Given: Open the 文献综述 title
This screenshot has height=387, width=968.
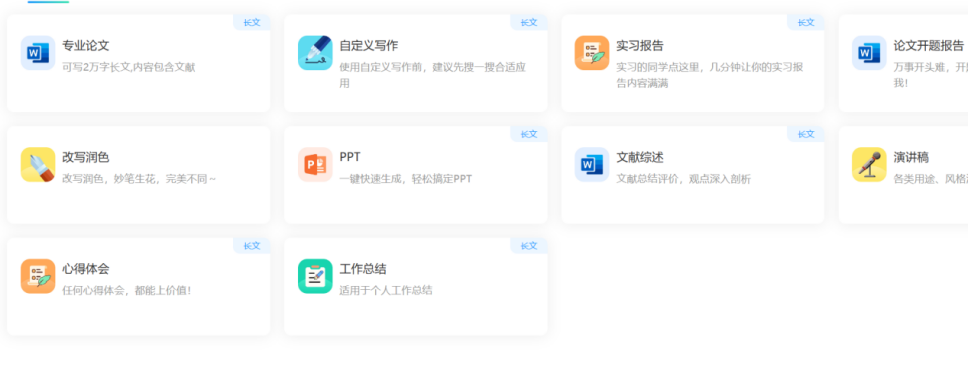Looking at the screenshot, I should (x=640, y=157).
